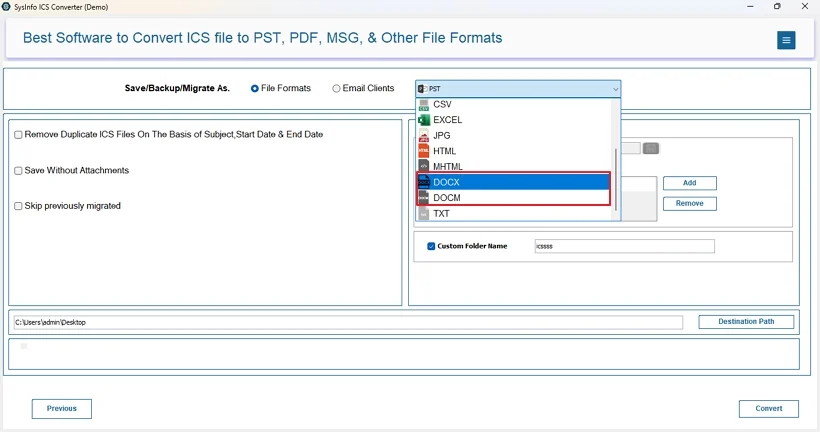The width and height of the screenshot is (820, 432).
Task: Start conversion with Convert button
Action: click(x=769, y=408)
